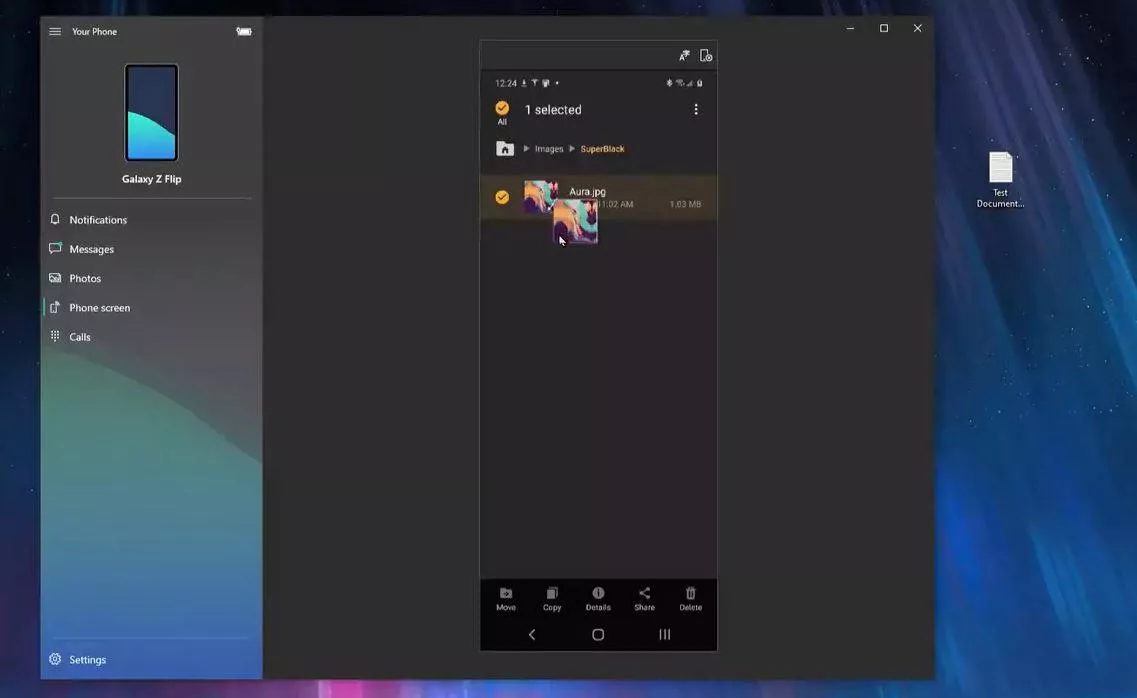
Task: Tap the Share icon
Action: (x=644, y=598)
